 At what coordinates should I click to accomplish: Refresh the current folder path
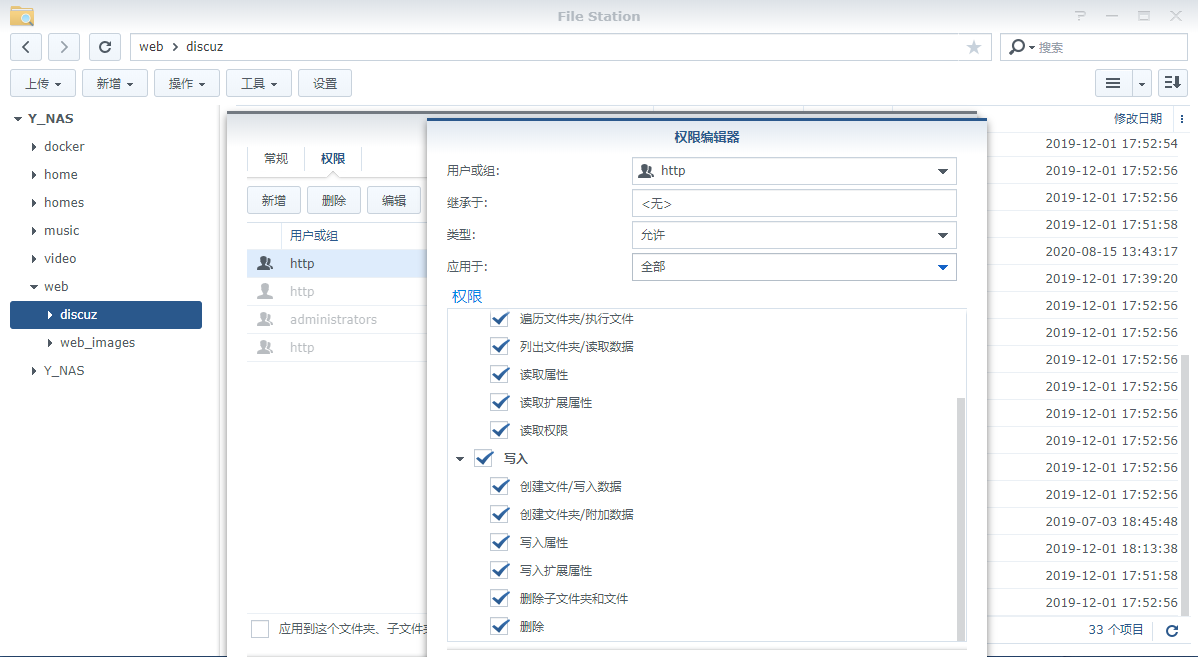click(x=105, y=47)
